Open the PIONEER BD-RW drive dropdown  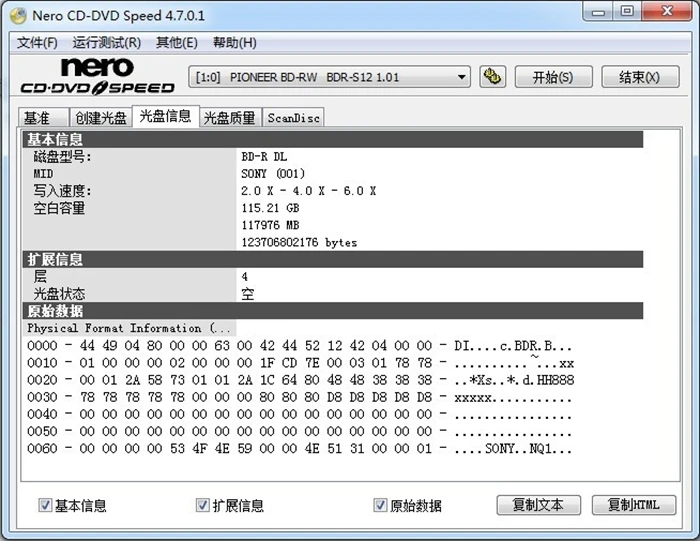pos(329,77)
